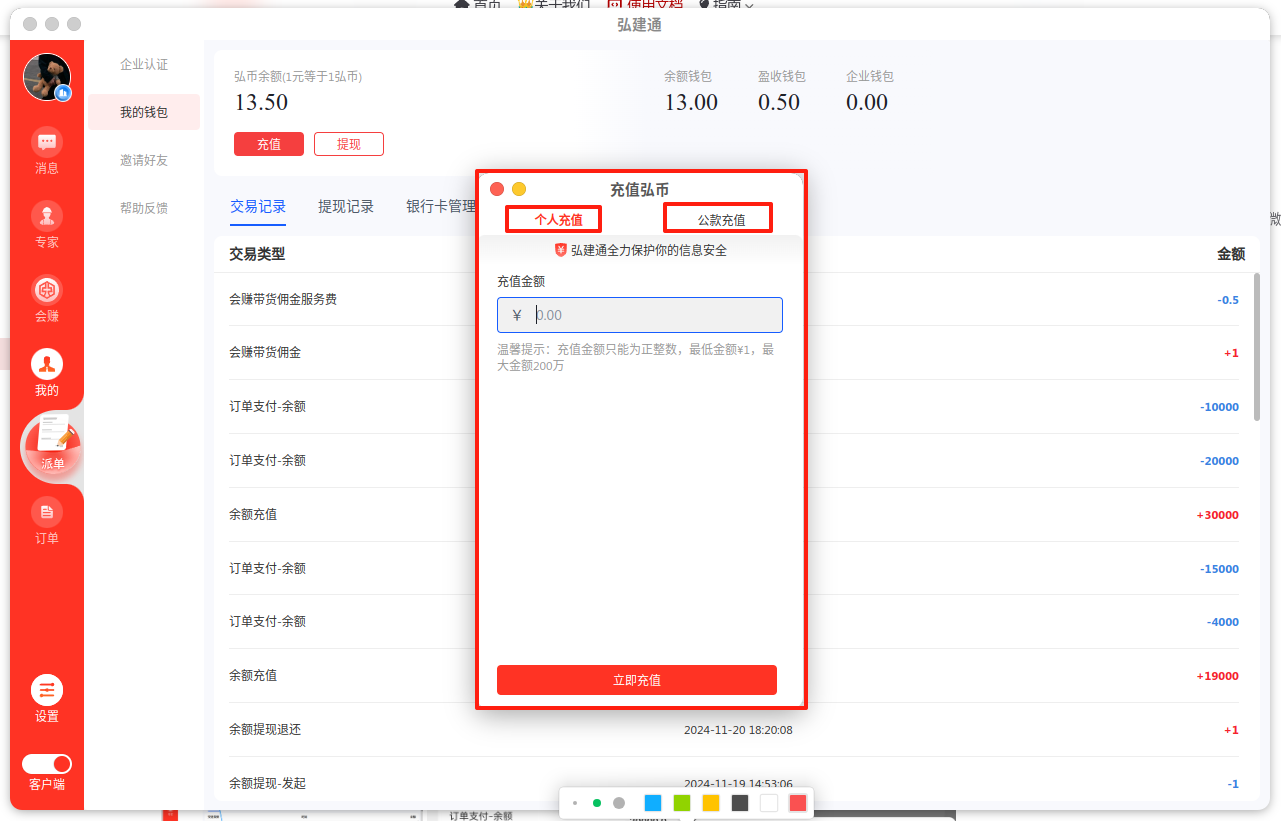
Task: Click the user avatar picture
Action: pos(47,77)
